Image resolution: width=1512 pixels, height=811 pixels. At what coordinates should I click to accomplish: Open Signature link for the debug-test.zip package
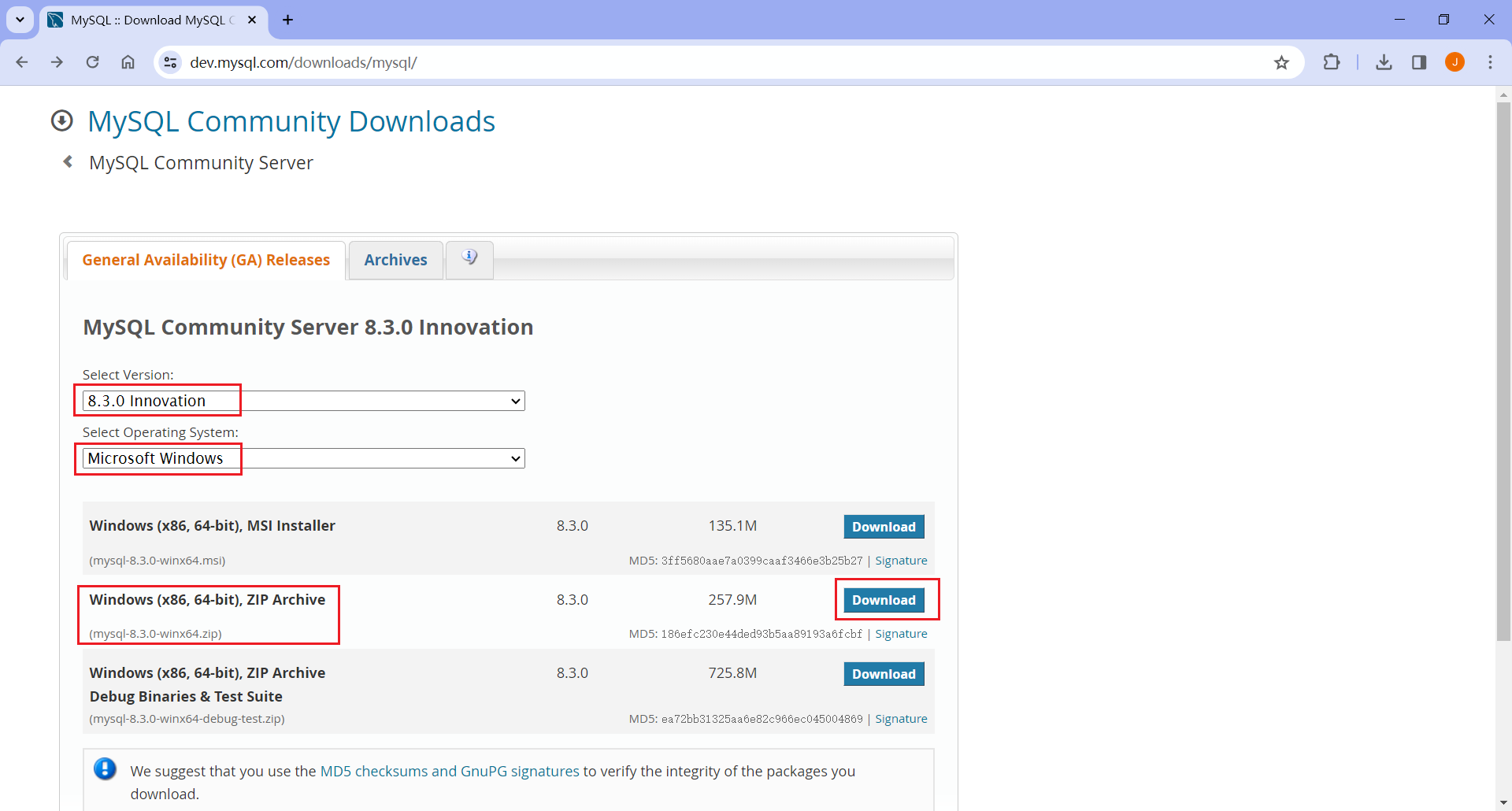coord(901,719)
